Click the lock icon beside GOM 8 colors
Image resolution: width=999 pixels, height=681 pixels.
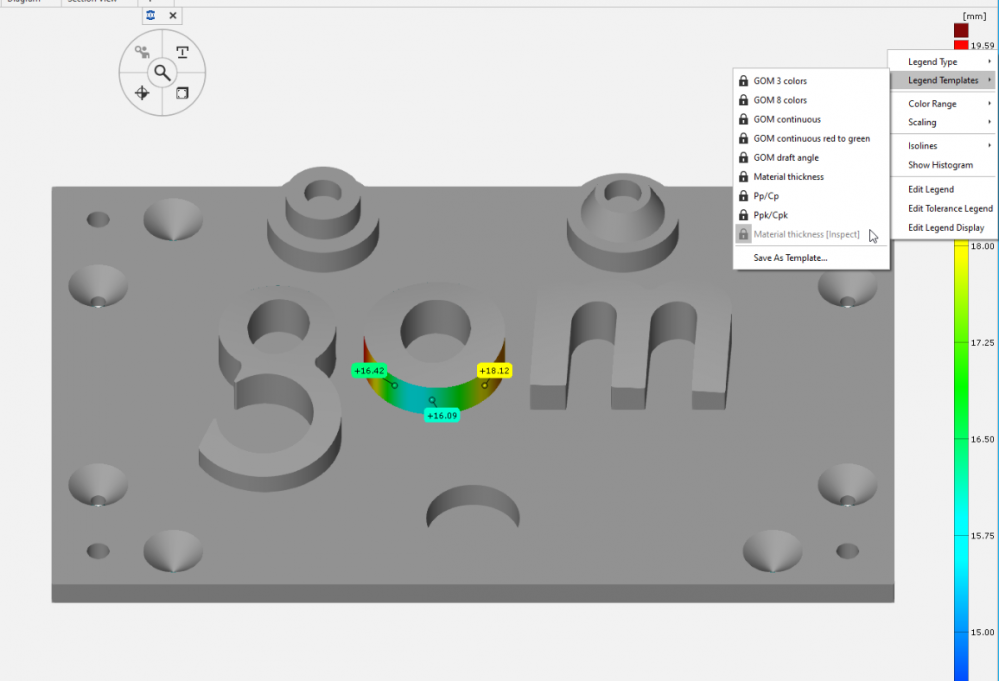coord(743,100)
